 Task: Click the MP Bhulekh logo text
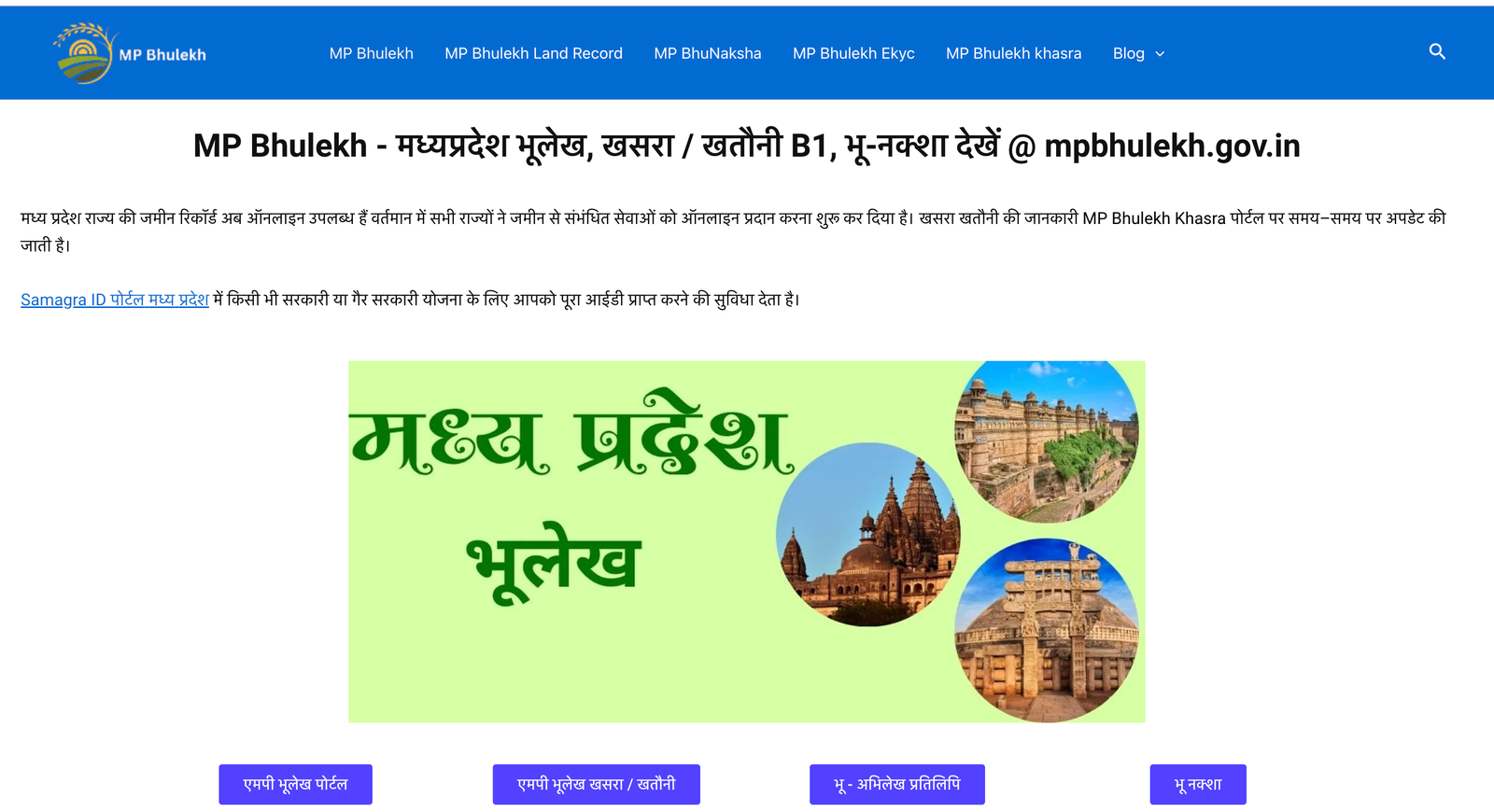pos(162,54)
